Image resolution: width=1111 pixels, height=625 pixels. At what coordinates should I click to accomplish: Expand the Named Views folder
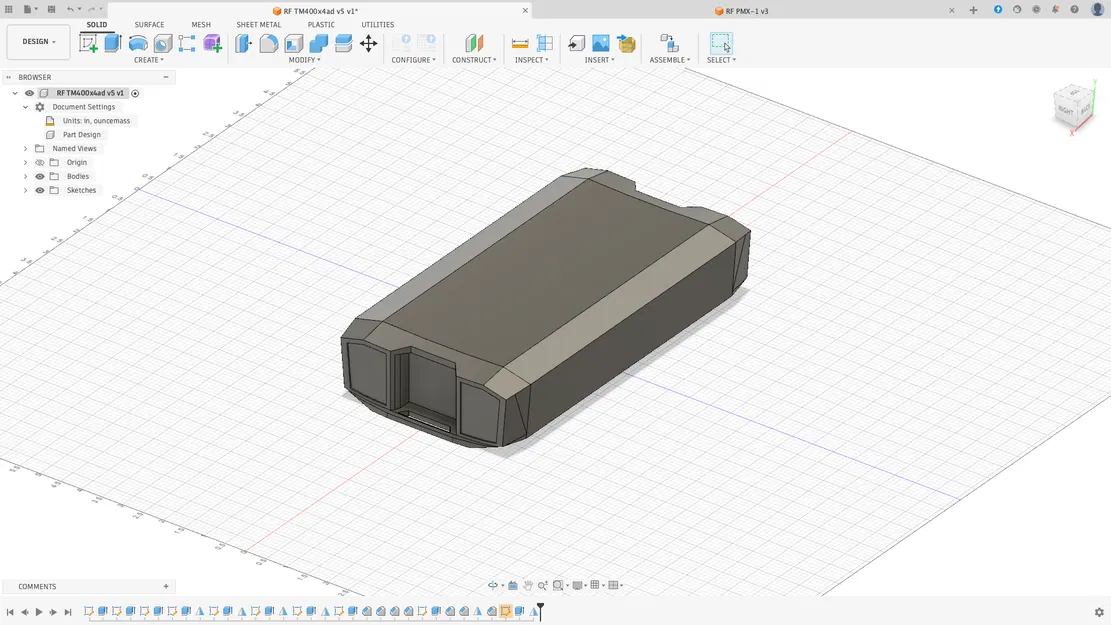(x=26, y=148)
